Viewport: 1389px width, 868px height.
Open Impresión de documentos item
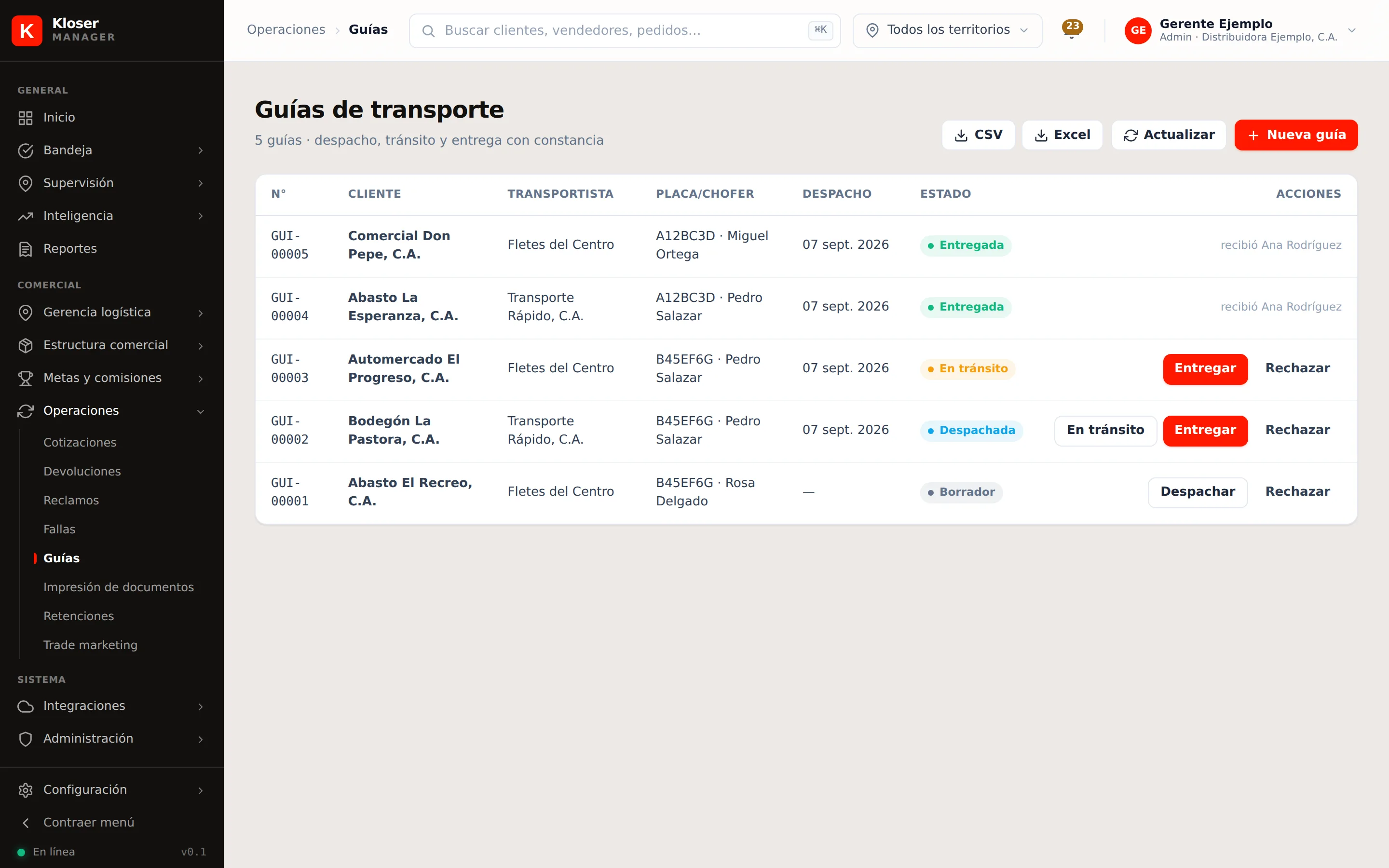(119, 587)
